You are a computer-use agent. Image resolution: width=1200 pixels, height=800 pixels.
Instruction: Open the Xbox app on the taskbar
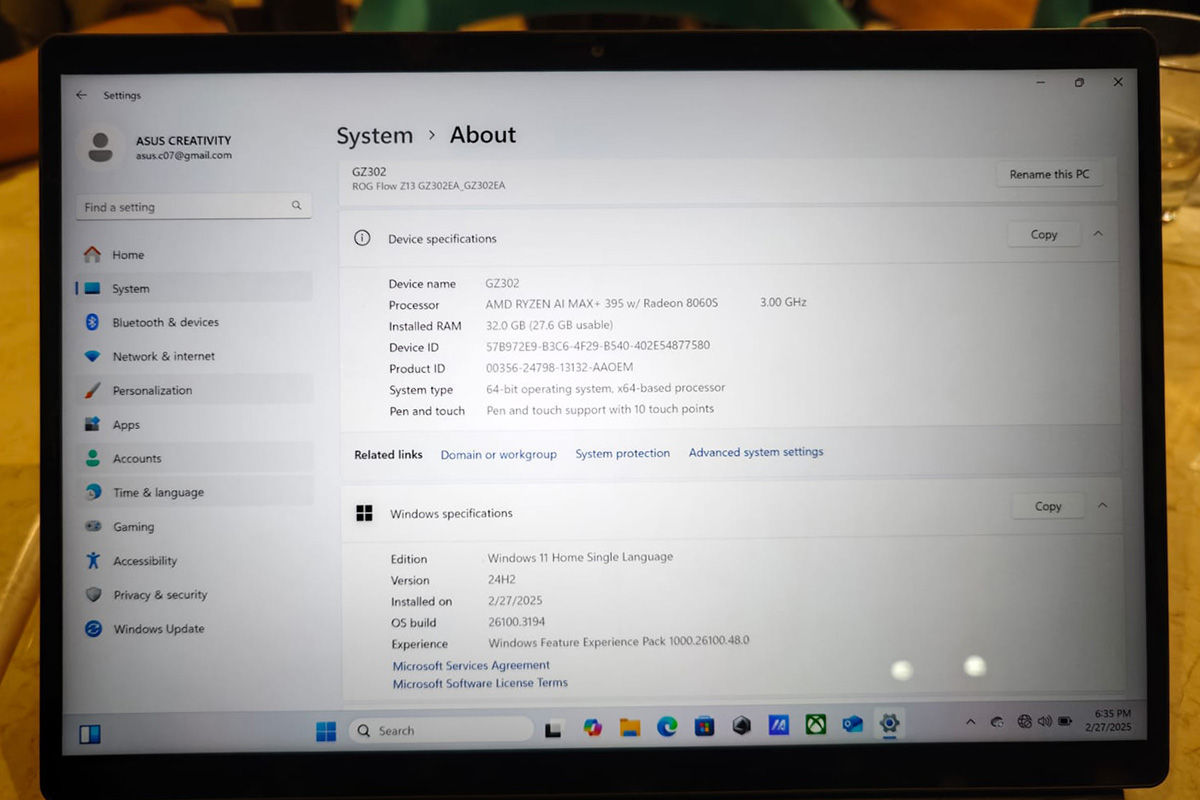(x=815, y=724)
